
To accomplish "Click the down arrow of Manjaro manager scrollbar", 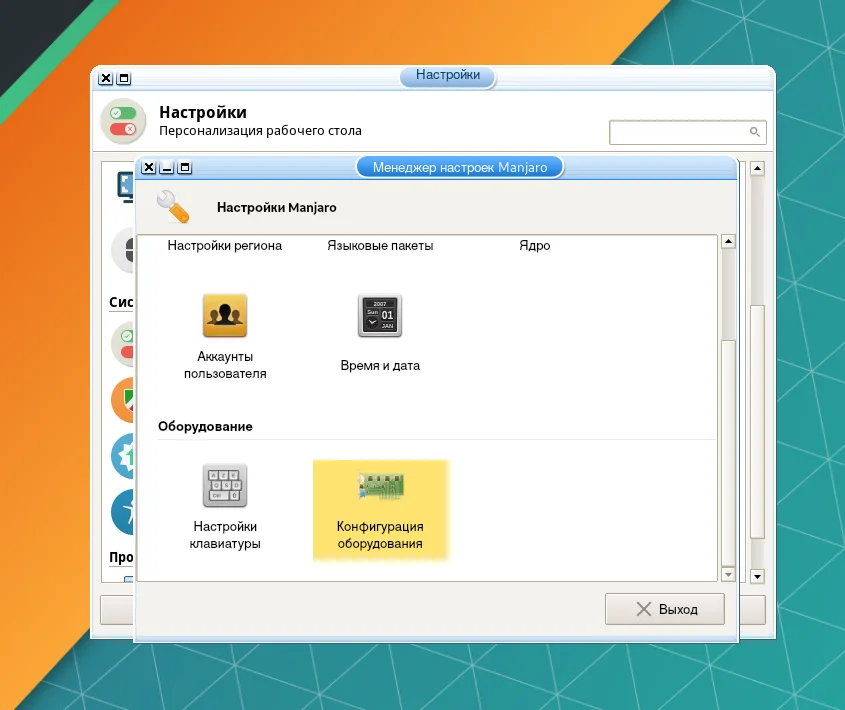I will pyautogui.click(x=728, y=575).
